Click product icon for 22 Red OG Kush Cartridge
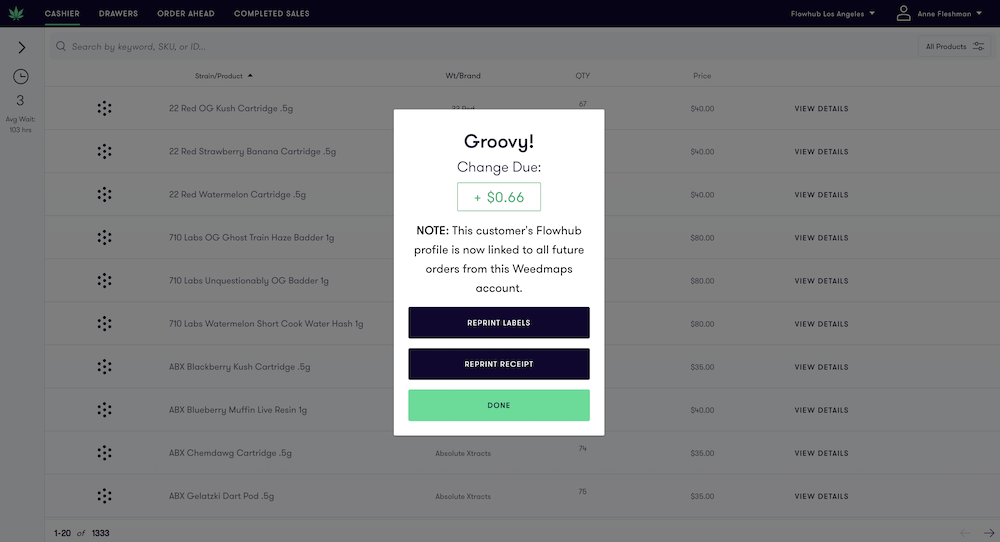The height and width of the screenshot is (542, 1000). click(x=105, y=108)
